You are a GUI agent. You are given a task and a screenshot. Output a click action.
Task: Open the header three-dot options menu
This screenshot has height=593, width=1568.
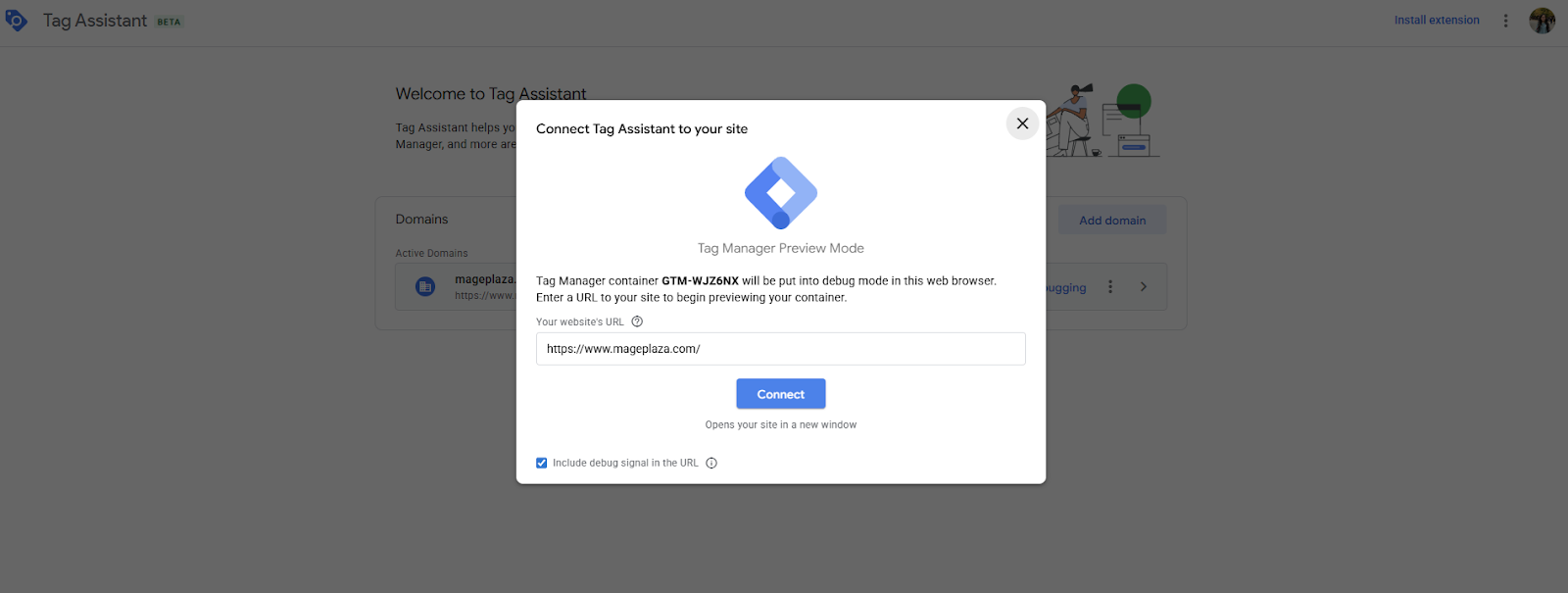pyautogui.click(x=1505, y=21)
